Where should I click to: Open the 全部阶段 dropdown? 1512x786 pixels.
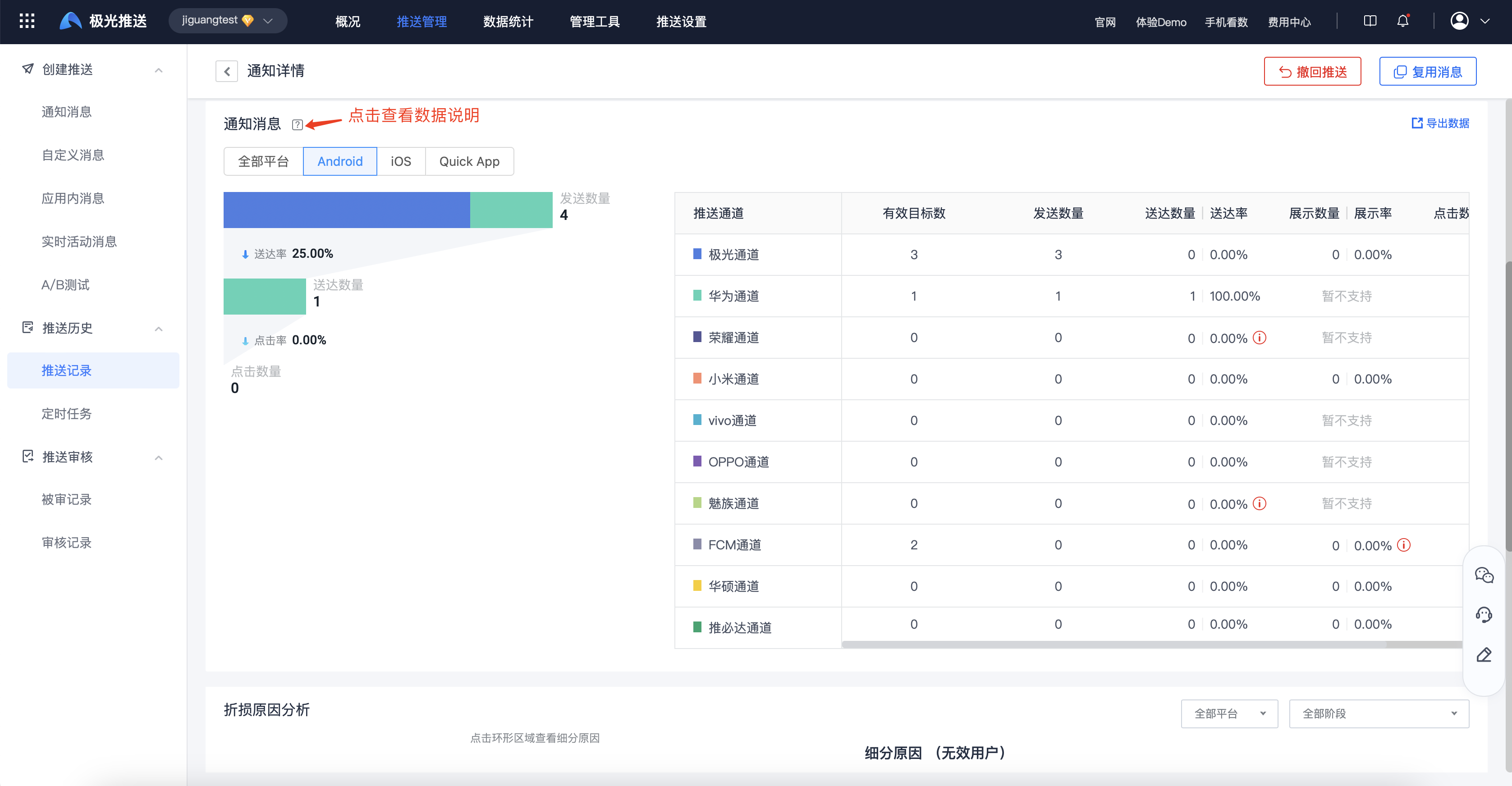pos(1379,713)
